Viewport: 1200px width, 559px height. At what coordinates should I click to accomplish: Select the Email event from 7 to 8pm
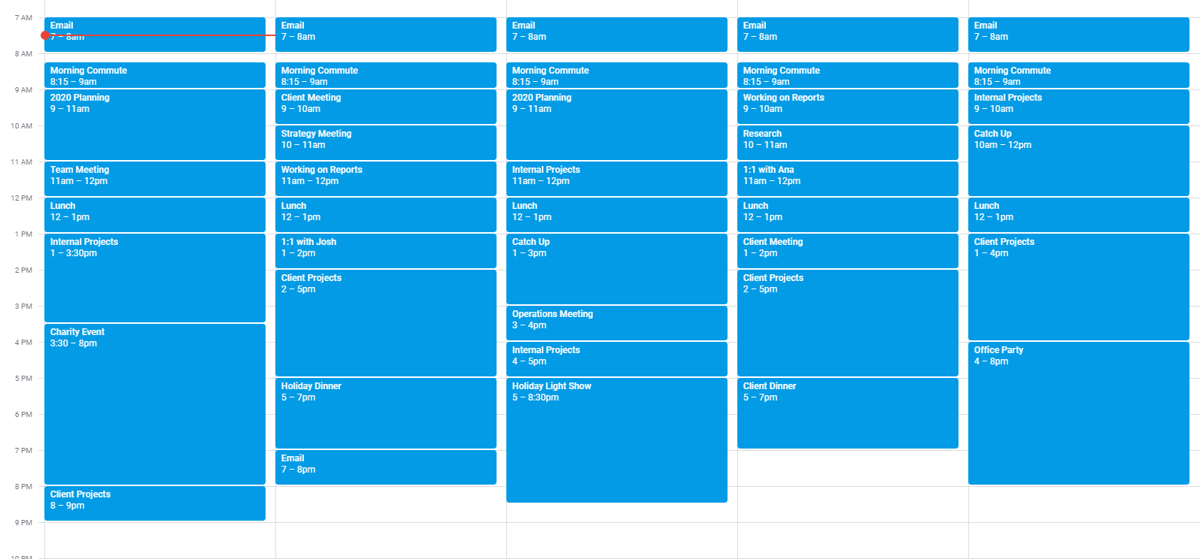(x=385, y=466)
